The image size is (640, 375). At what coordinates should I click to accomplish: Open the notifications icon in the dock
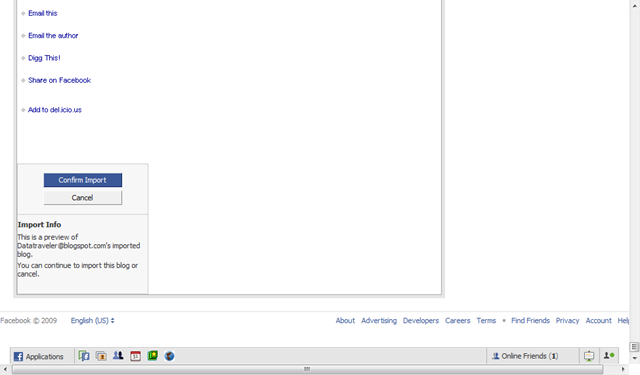coord(589,356)
